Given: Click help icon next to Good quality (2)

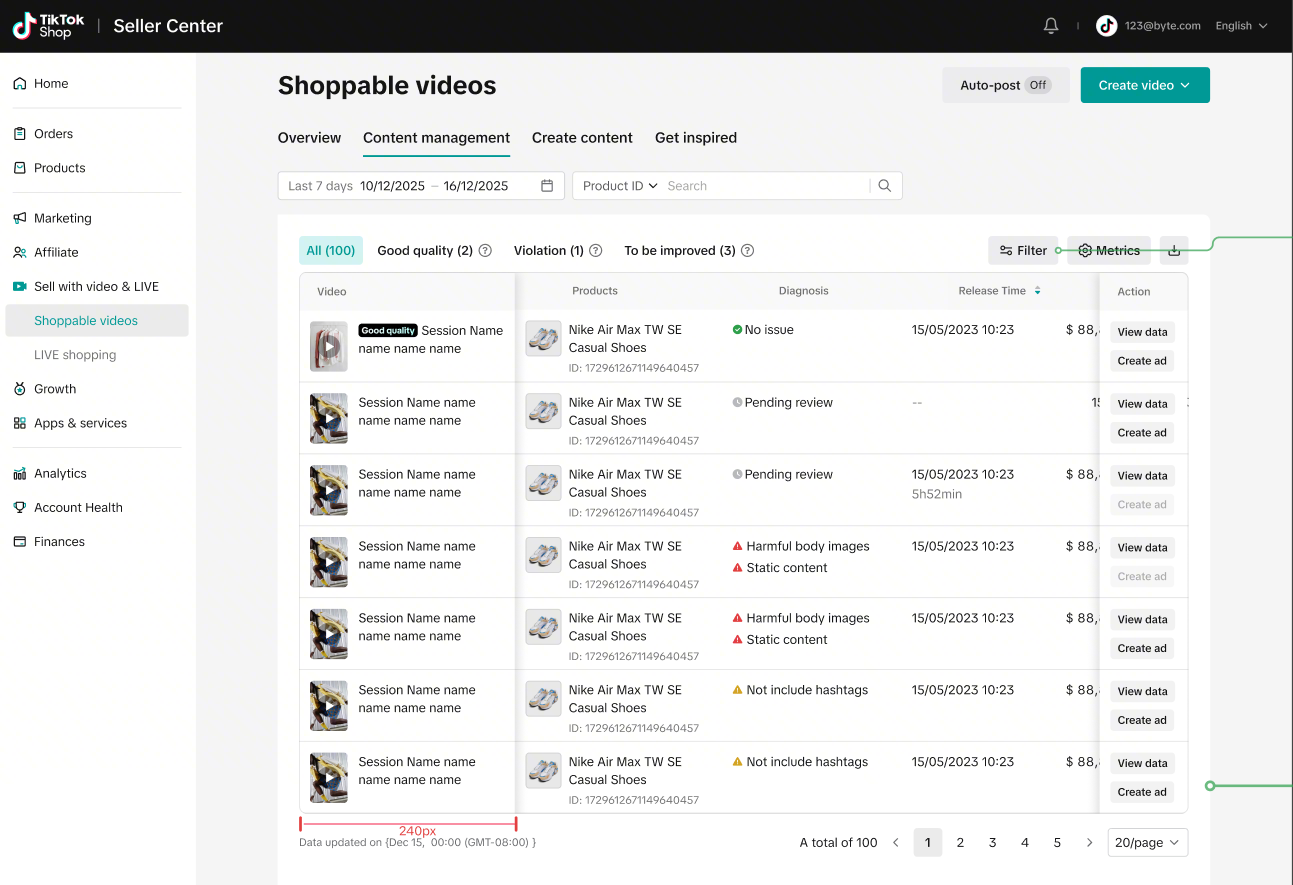Looking at the screenshot, I should click(x=485, y=251).
